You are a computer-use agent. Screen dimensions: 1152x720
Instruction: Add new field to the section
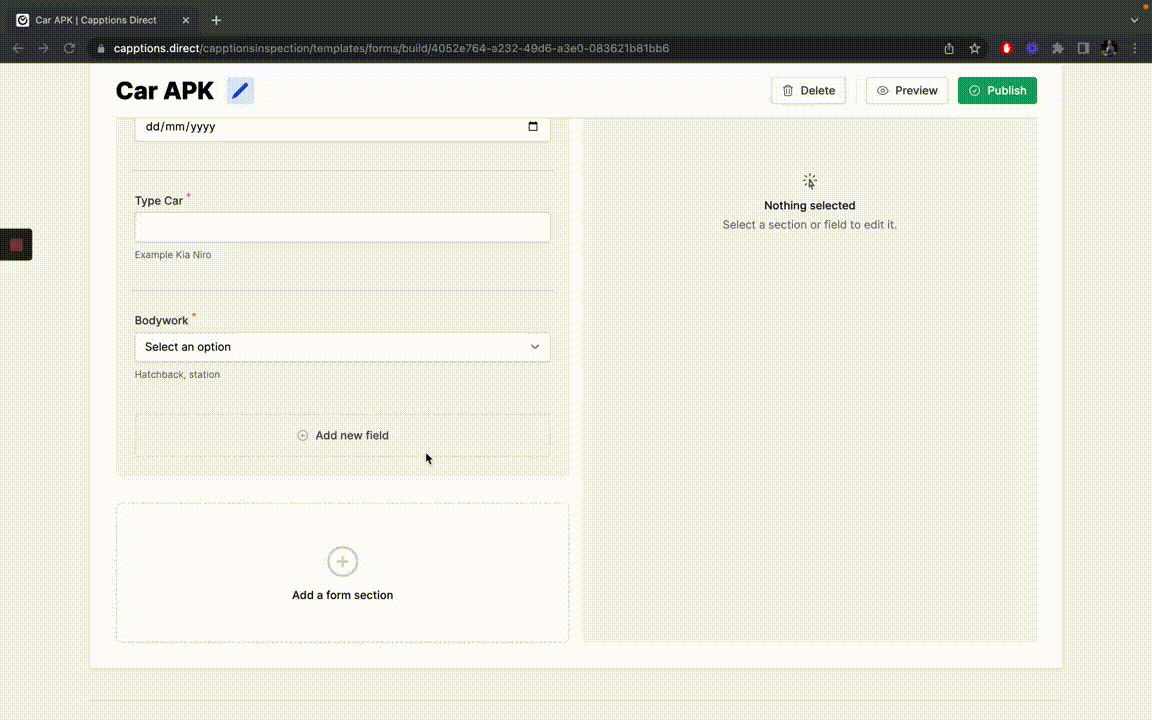(x=342, y=436)
